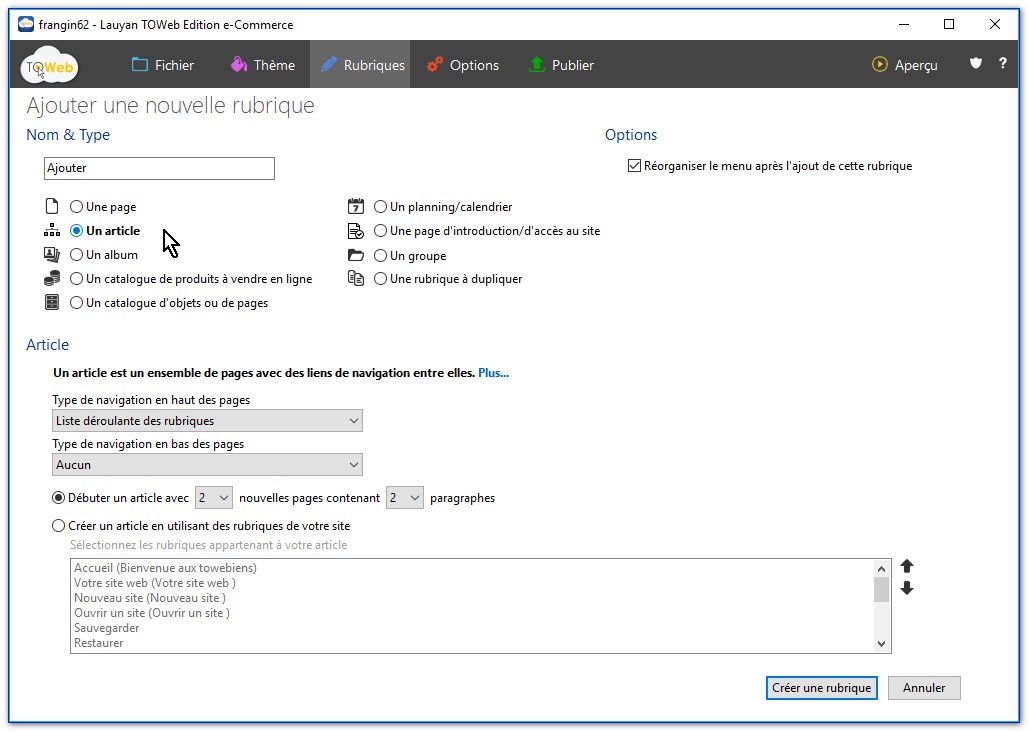Click the album icon next to Un album
The height and width of the screenshot is (732, 1029).
pos(52,255)
